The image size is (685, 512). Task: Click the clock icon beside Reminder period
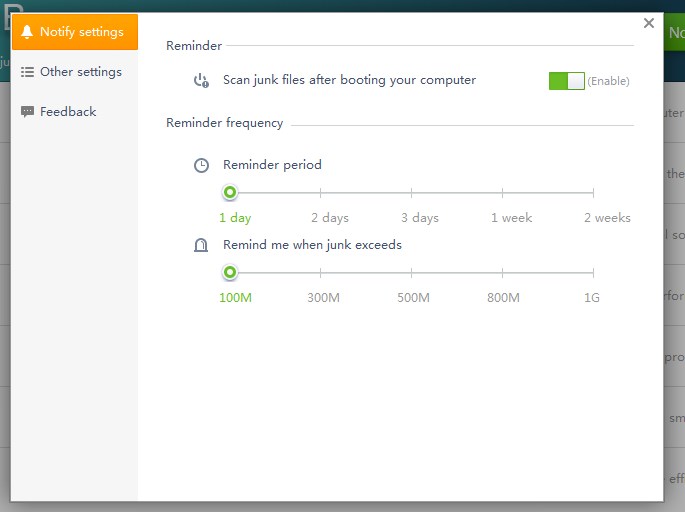coord(201,165)
